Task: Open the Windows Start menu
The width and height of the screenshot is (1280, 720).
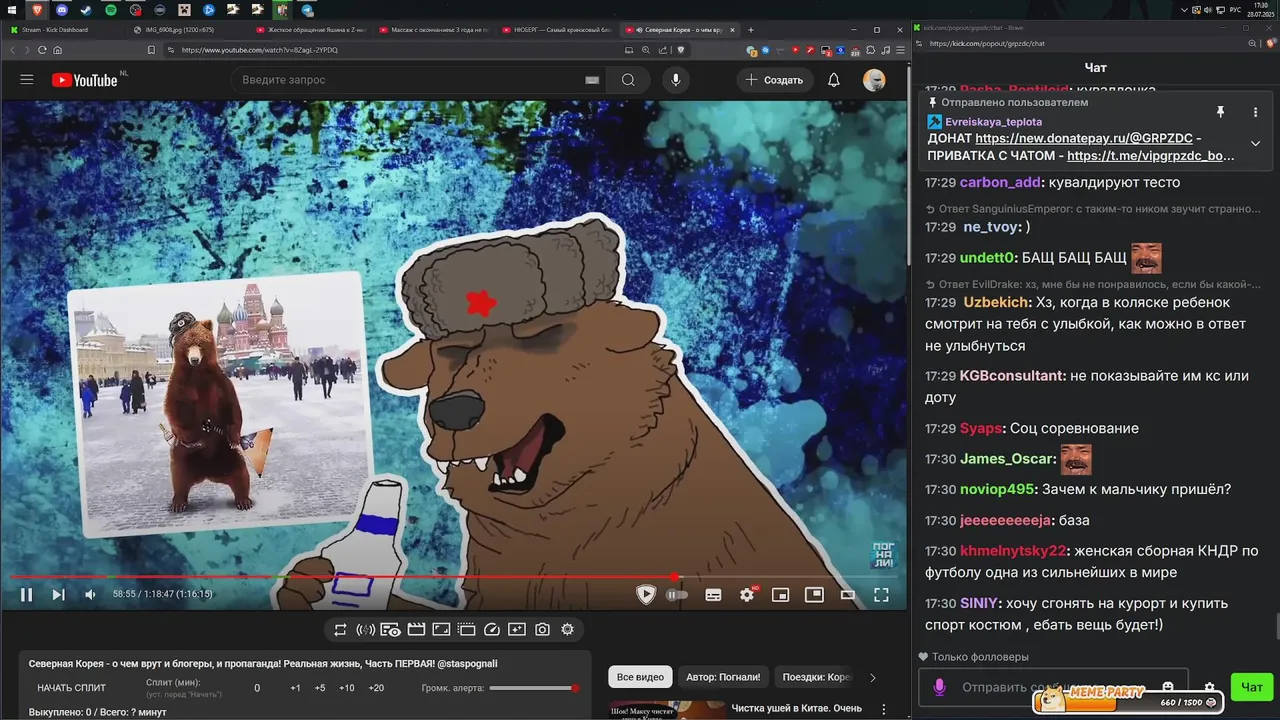Action: pyautogui.click(x=12, y=9)
